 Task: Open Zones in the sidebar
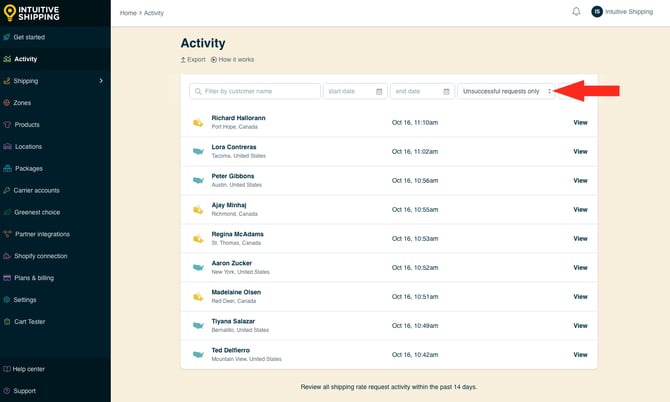click(22, 103)
